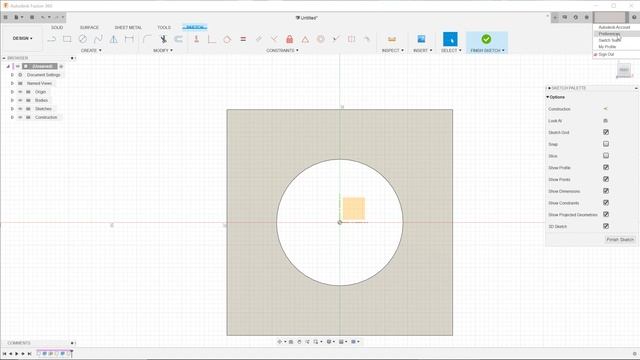Switch to the SOLID tab
This screenshot has width=640, height=360.
tap(57, 27)
